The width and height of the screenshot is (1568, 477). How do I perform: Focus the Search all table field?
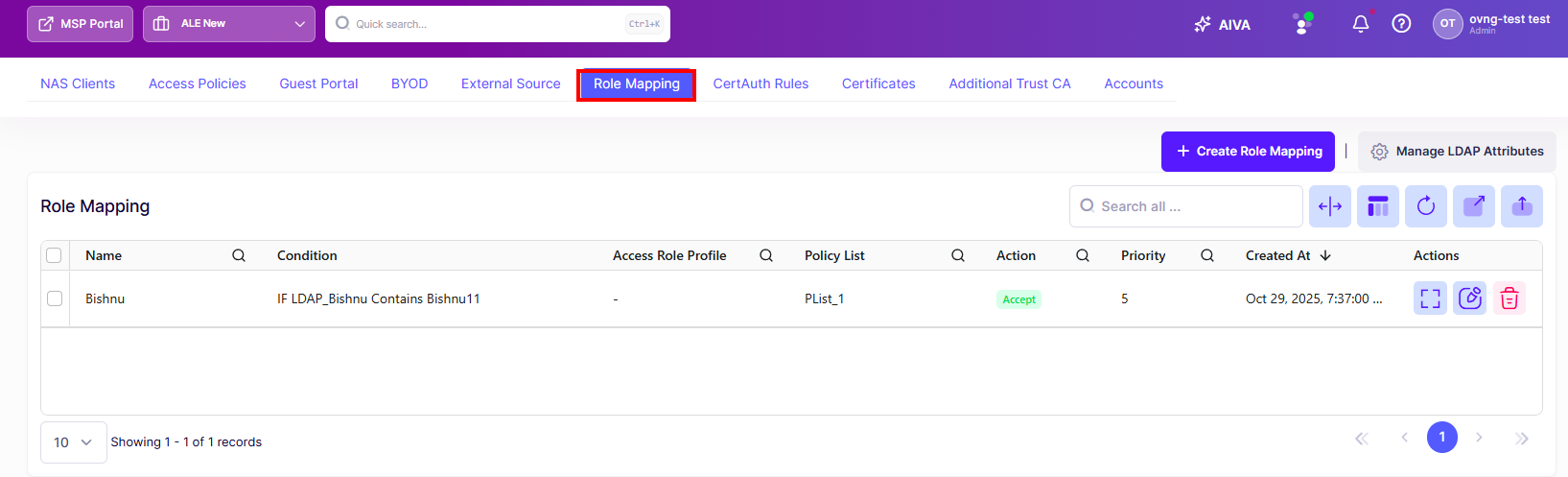[x=1186, y=206]
